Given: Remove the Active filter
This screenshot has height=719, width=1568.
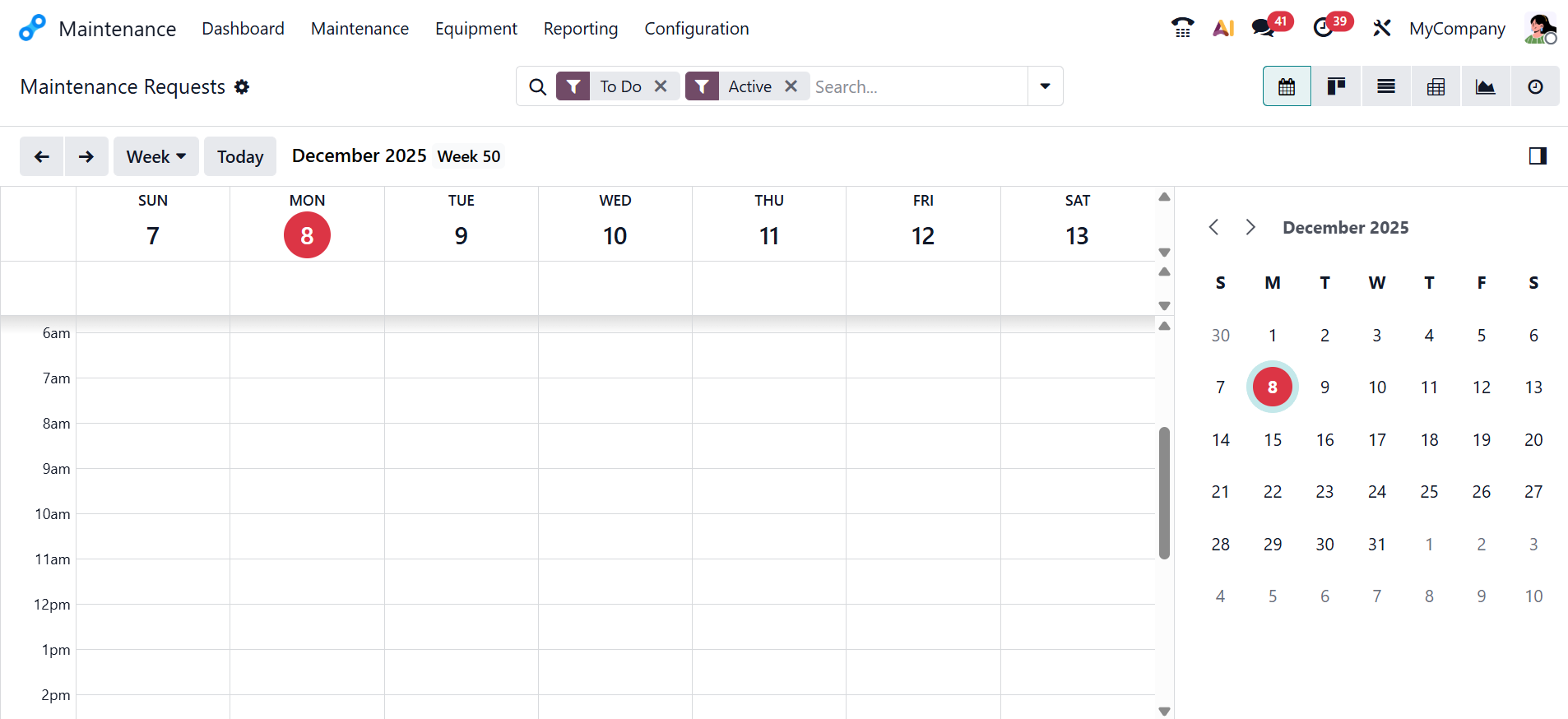Looking at the screenshot, I should pos(791,86).
